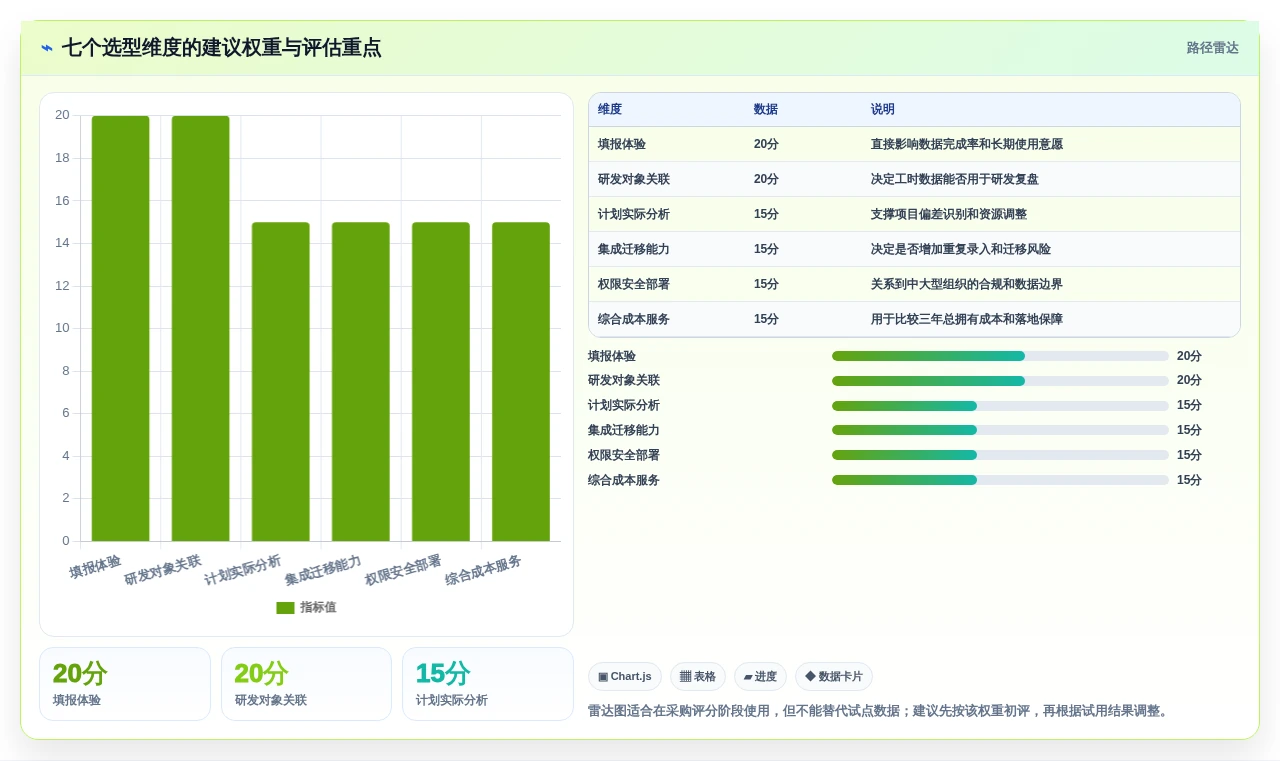Click table cell 填报体验
The image size is (1280, 761).
click(x=622, y=144)
